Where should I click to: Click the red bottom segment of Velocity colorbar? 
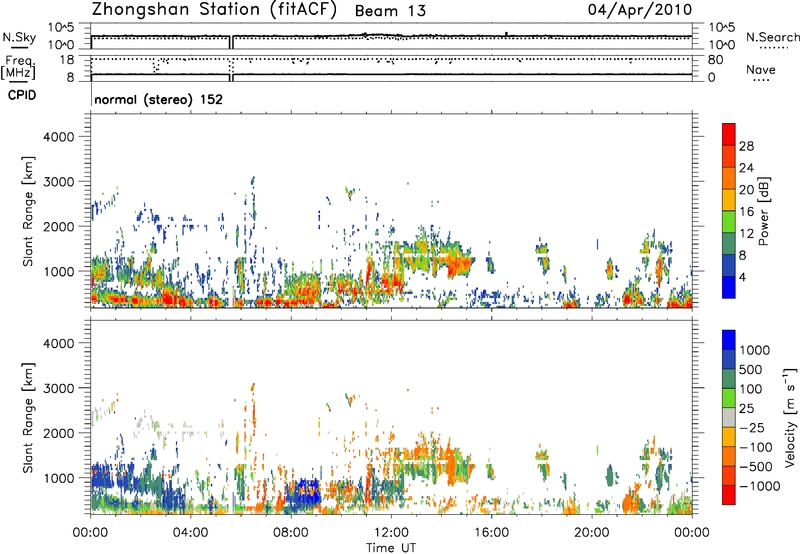729,495
